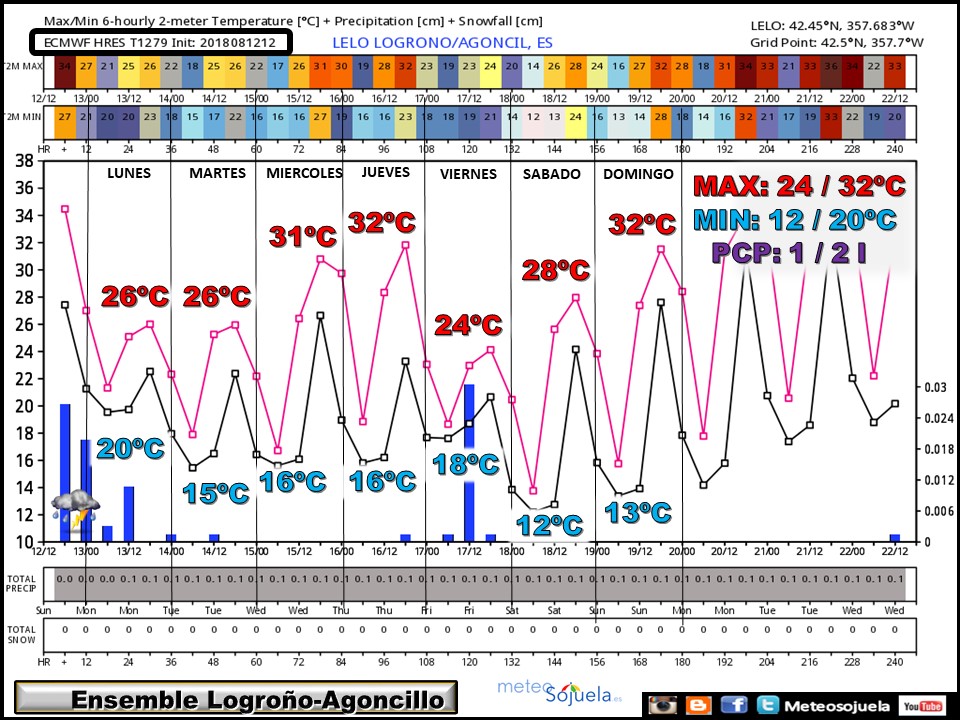Click the MAX: 24 / 32ºC summary
Viewport: 960px width, 720px height.
pos(799,186)
